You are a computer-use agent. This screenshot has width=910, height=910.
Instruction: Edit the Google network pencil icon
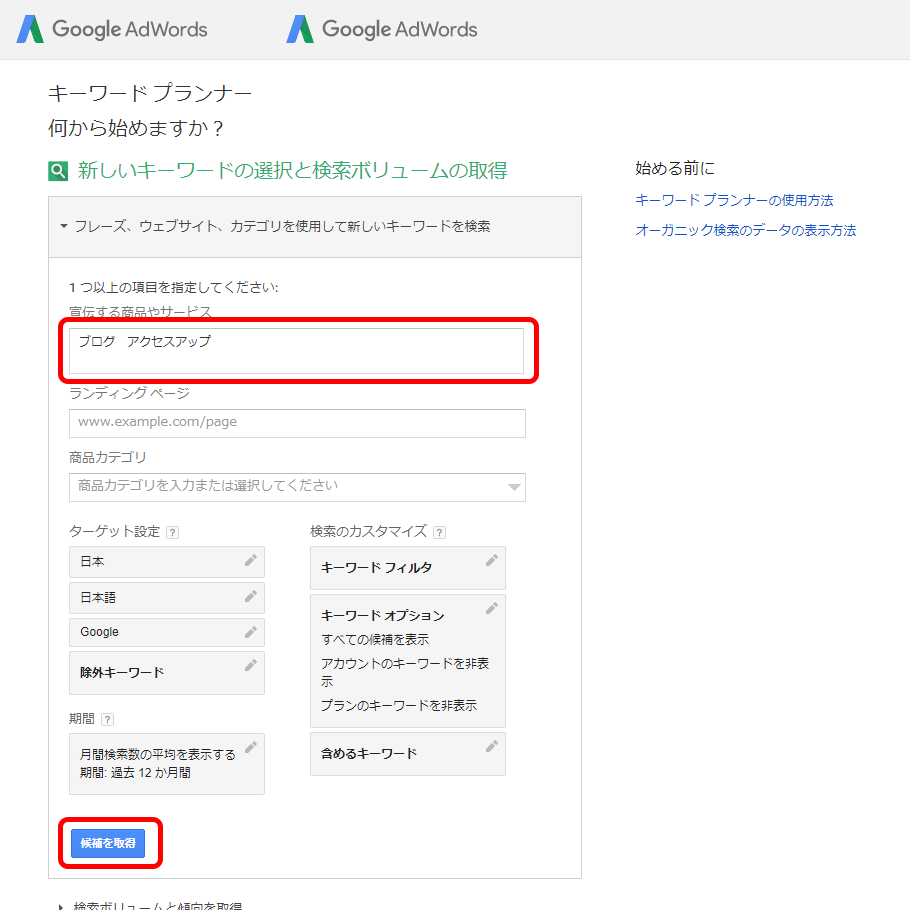point(251,632)
